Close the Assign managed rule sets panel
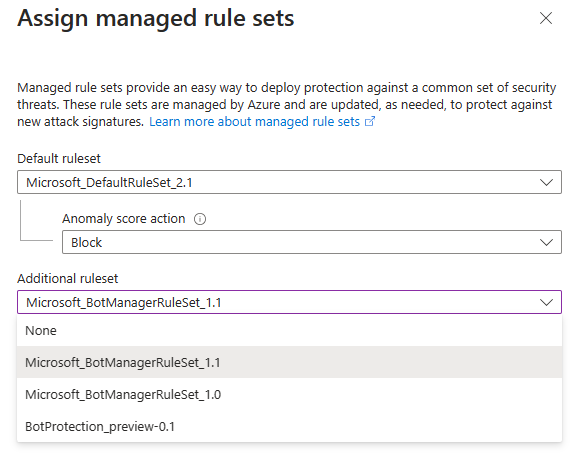The height and width of the screenshot is (463, 574). pyautogui.click(x=545, y=18)
